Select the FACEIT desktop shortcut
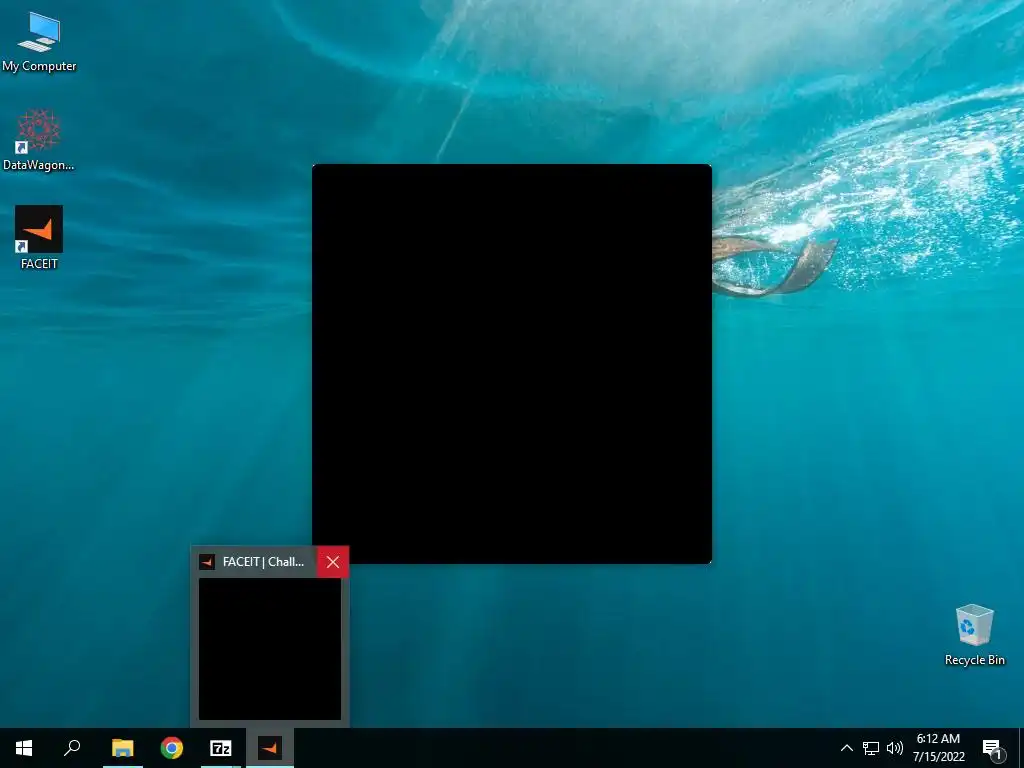Screen dimensions: 1024x768 point(39,238)
